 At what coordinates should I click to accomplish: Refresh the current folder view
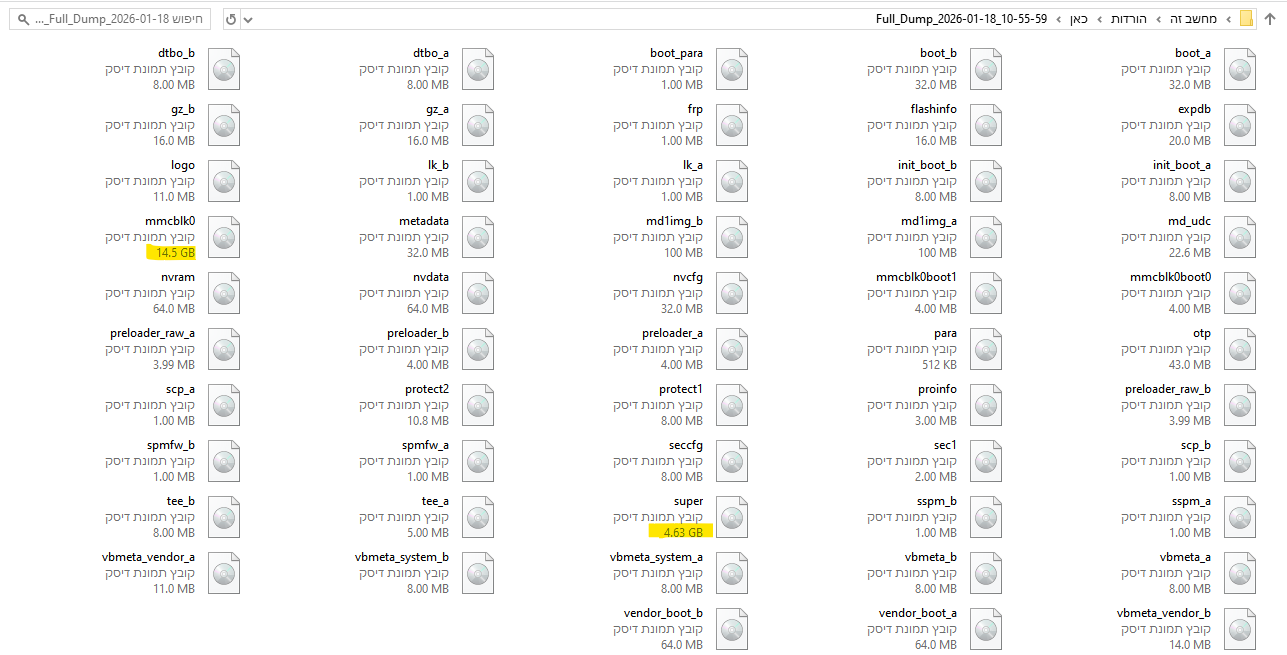coord(230,19)
